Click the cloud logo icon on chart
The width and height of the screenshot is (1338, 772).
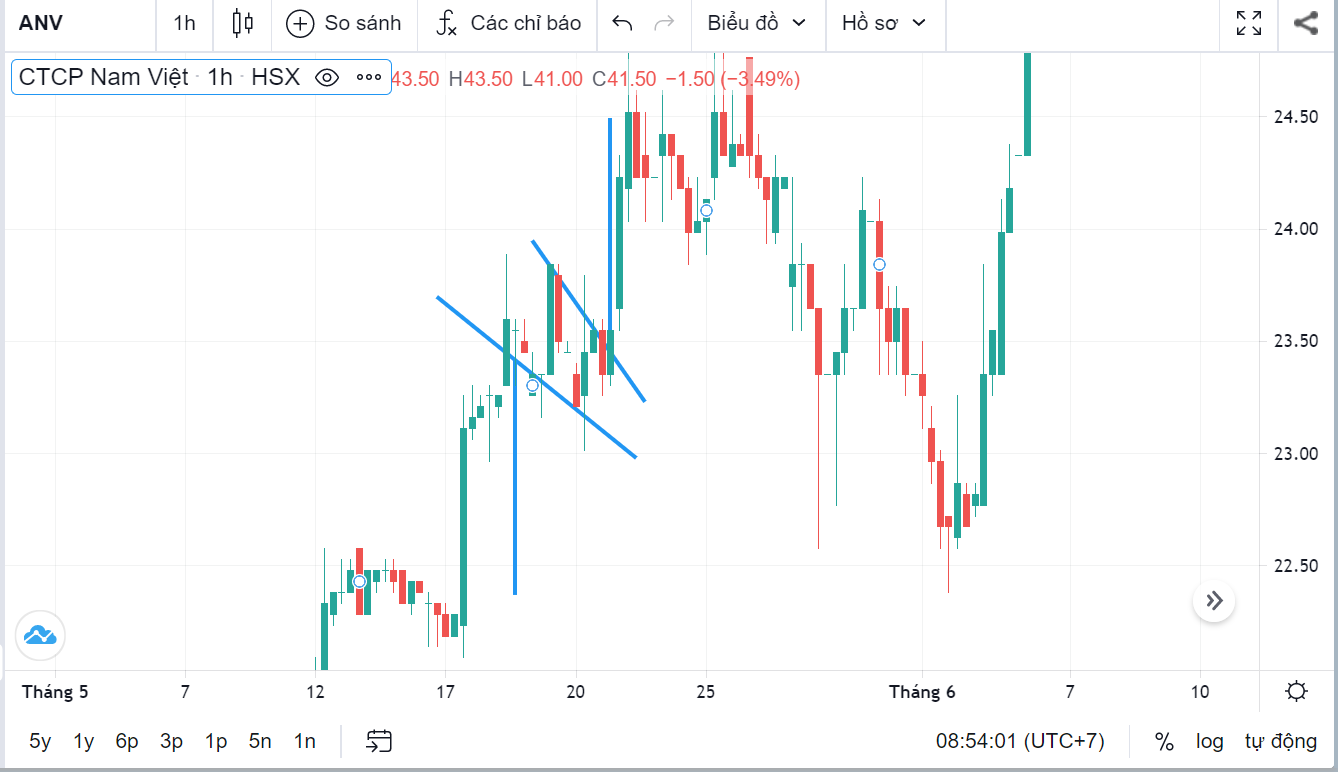39,634
